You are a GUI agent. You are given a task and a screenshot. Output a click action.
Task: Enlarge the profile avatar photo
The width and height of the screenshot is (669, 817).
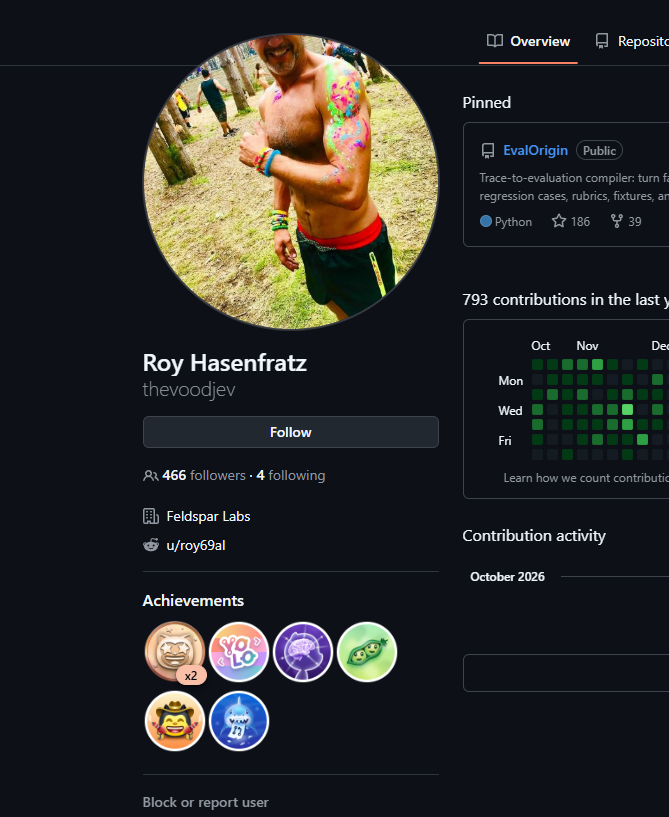[291, 182]
